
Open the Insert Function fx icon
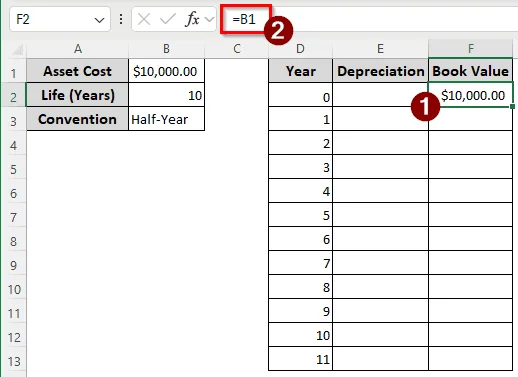point(192,19)
